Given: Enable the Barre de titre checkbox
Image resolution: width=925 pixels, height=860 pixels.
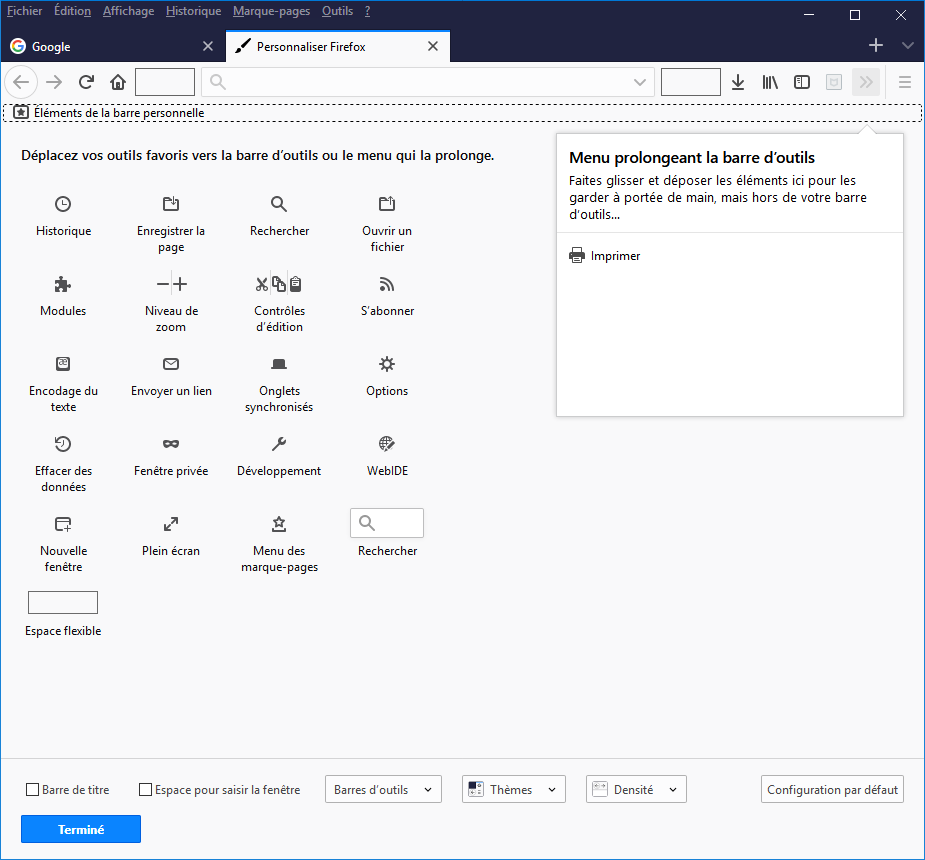Looking at the screenshot, I should (32, 789).
